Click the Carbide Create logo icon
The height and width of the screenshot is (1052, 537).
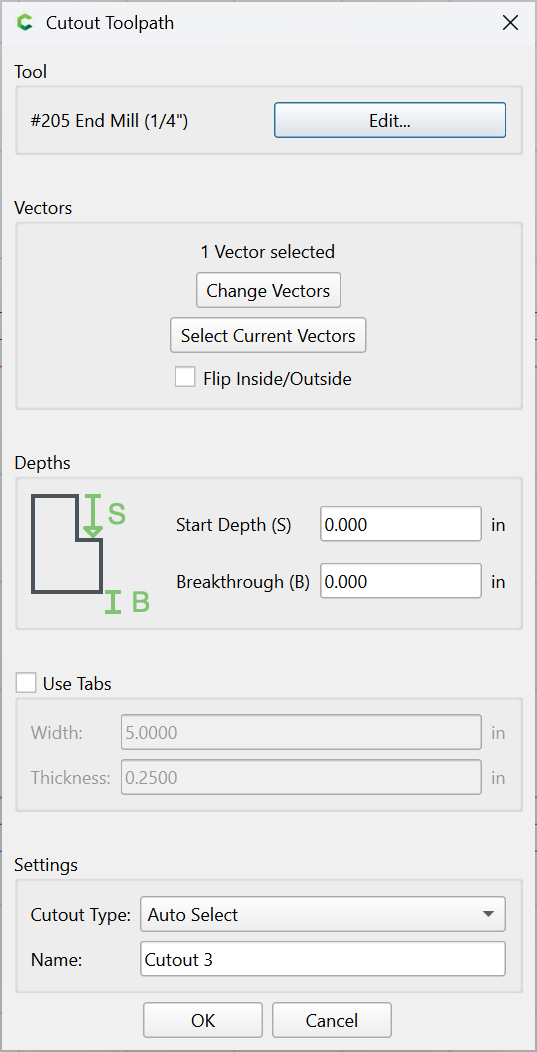point(25,23)
